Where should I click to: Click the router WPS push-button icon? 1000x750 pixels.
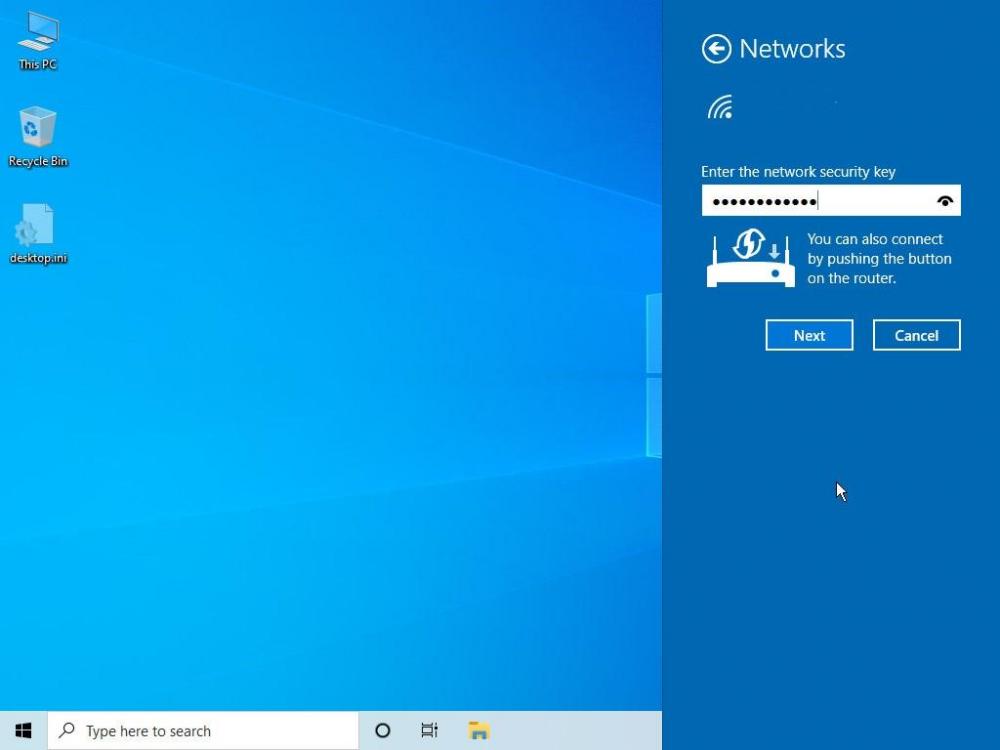coord(750,259)
